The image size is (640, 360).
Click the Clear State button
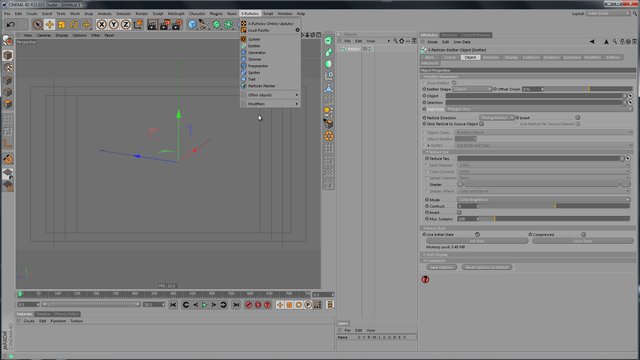click(x=582, y=241)
